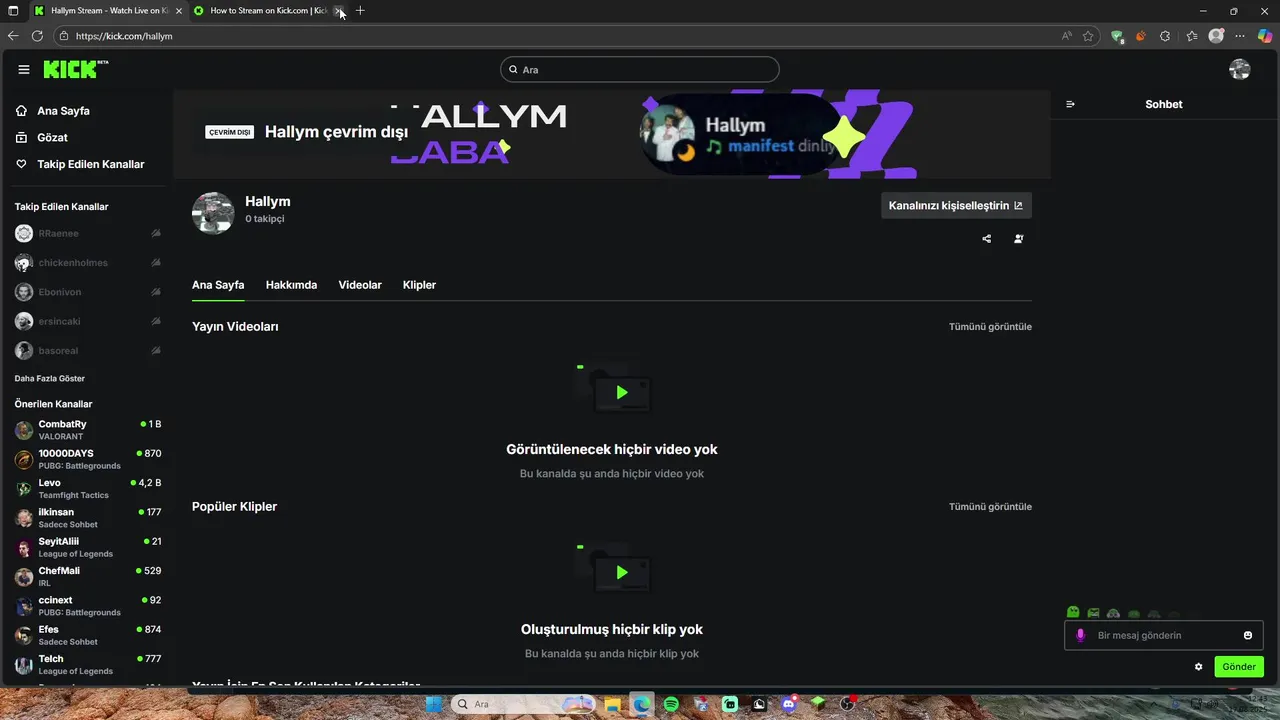Open recommended channel CombatRy
This screenshot has height=720, width=1280.
pyautogui.click(x=88, y=430)
